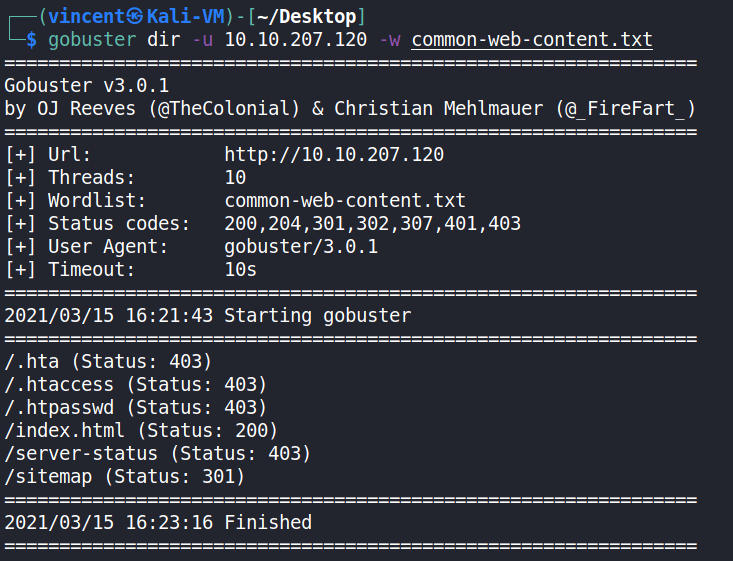Click the Threads value 10

pyautogui.click(x=236, y=178)
